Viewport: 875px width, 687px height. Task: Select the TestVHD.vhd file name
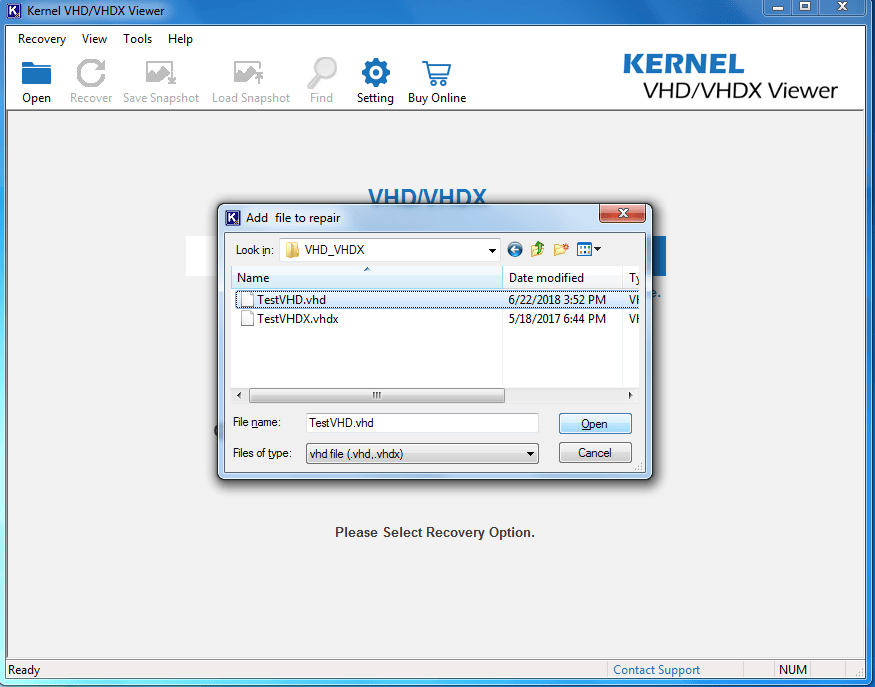pos(291,300)
